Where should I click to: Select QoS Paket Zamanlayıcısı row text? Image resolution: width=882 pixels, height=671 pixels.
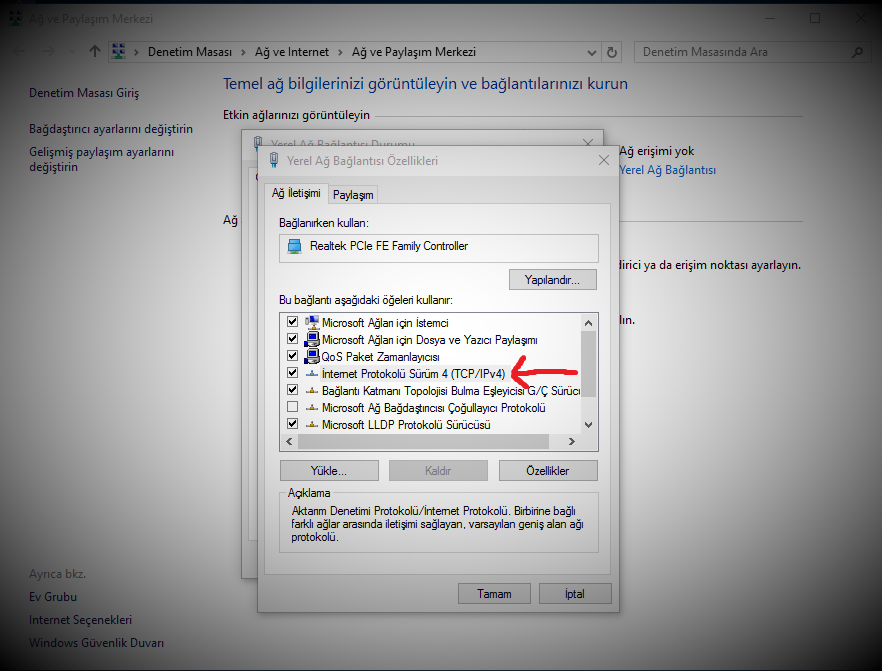(x=380, y=357)
